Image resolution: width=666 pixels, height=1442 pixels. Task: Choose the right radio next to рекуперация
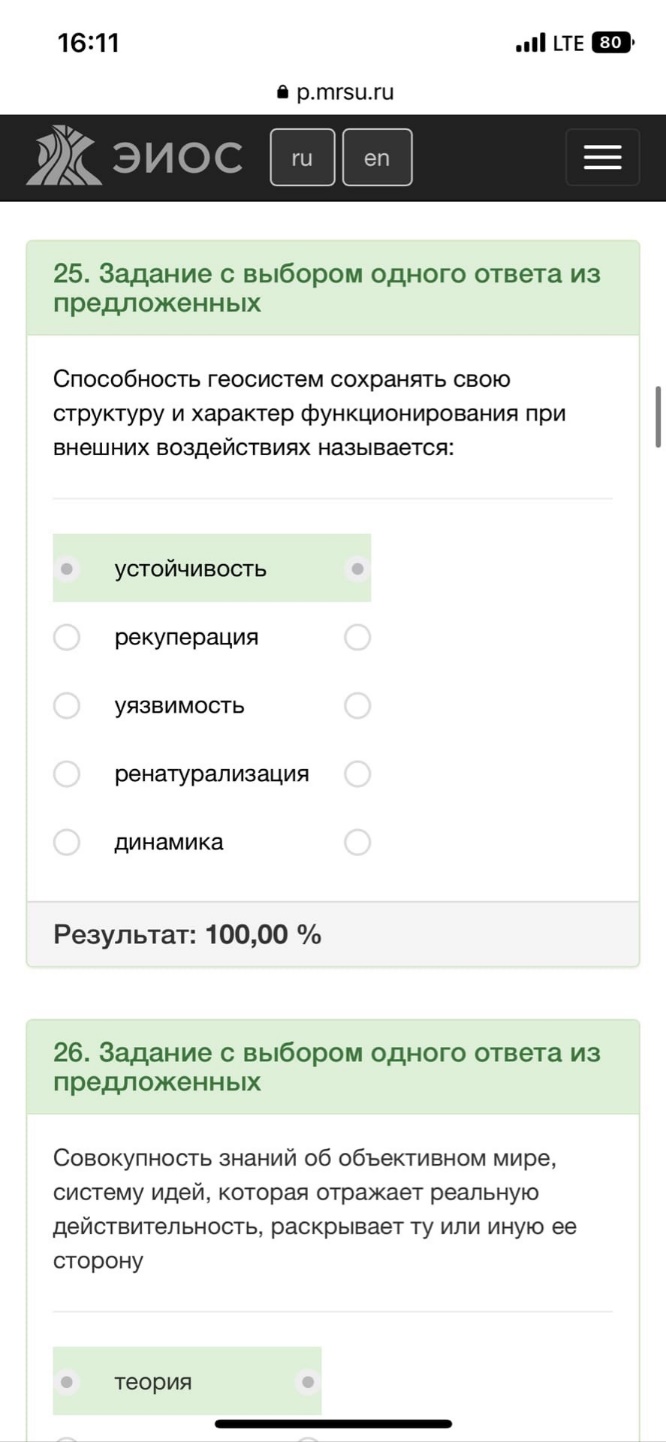click(x=357, y=637)
